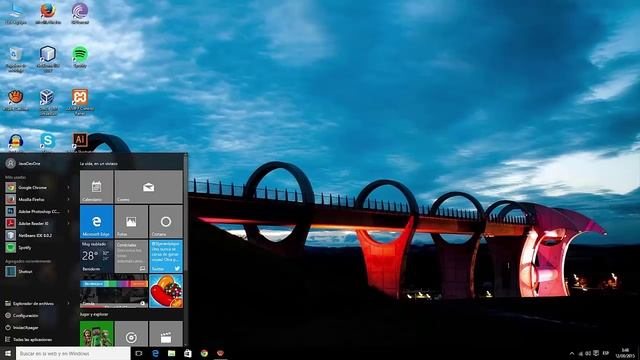
Task: Click the JavaDevOne user account
Action: [x=23, y=163]
